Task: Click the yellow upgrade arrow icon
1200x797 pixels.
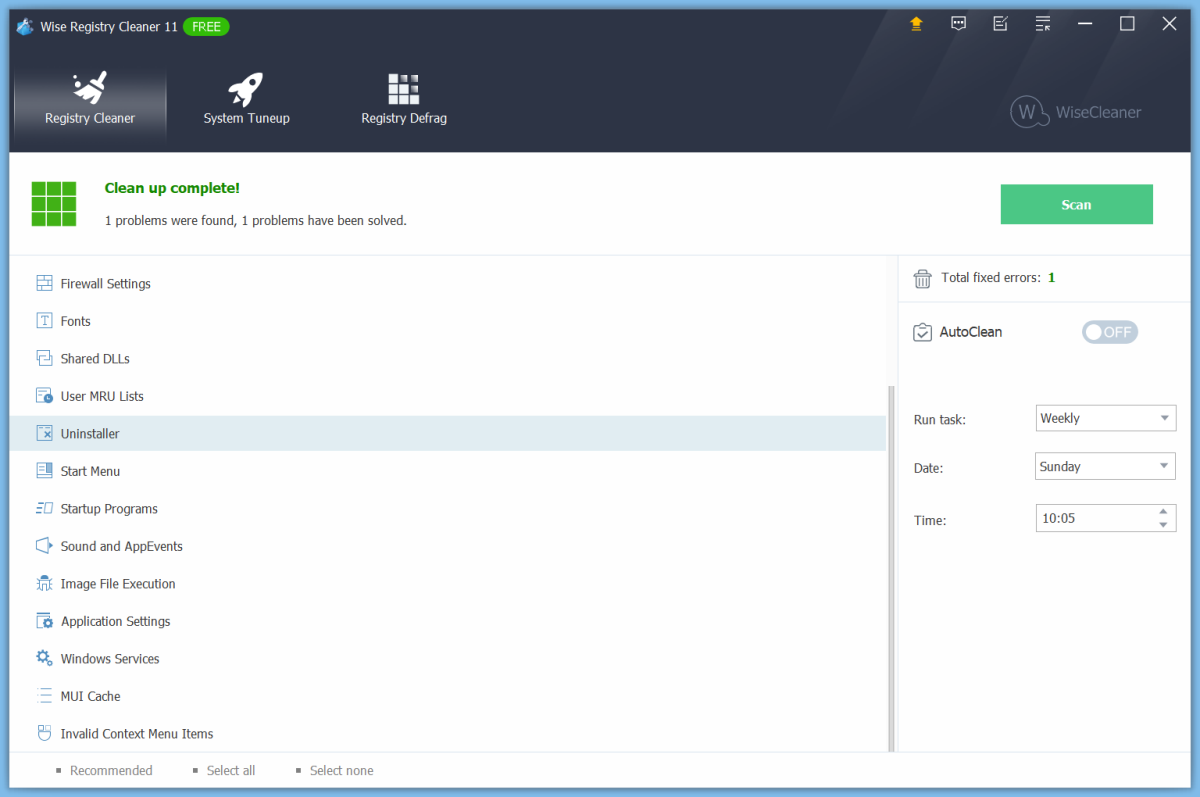Action: click(916, 22)
